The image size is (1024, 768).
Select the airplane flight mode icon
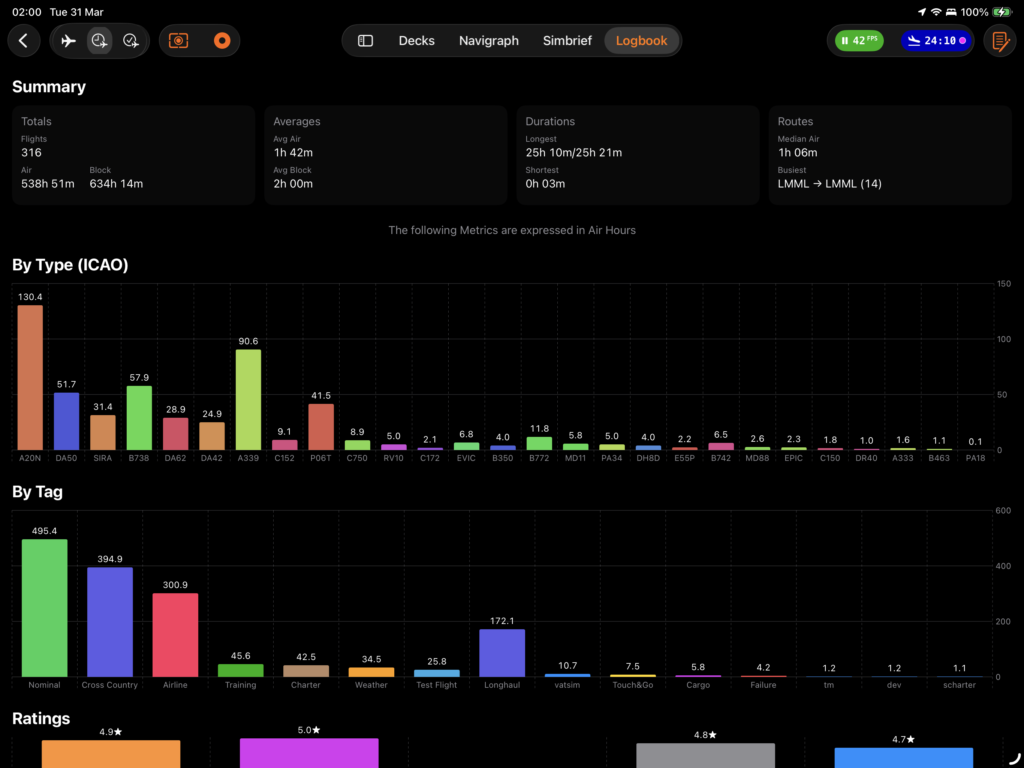point(68,41)
